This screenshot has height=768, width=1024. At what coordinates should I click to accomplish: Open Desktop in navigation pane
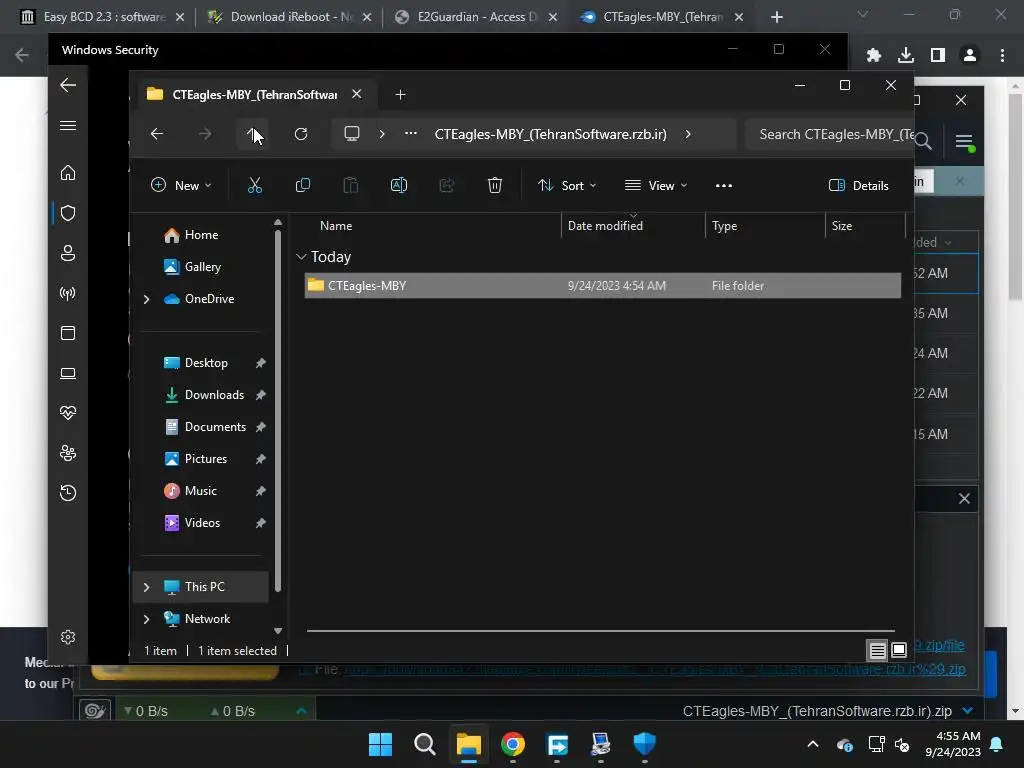pos(206,363)
